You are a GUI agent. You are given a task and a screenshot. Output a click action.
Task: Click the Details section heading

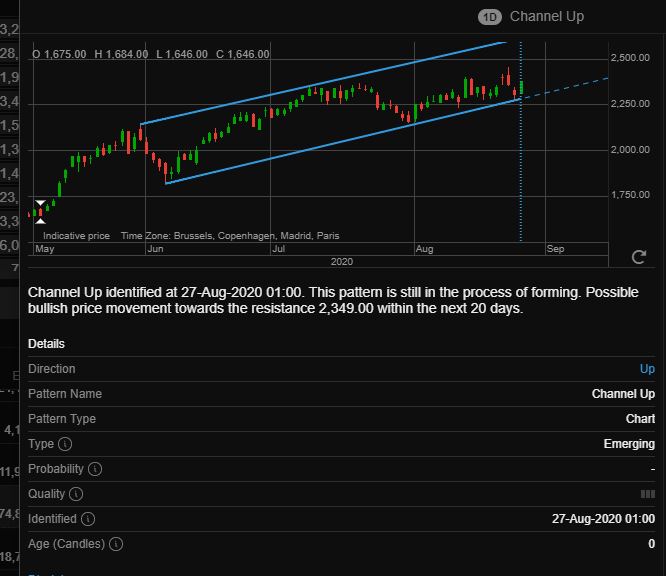pyautogui.click(x=46, y=344)
